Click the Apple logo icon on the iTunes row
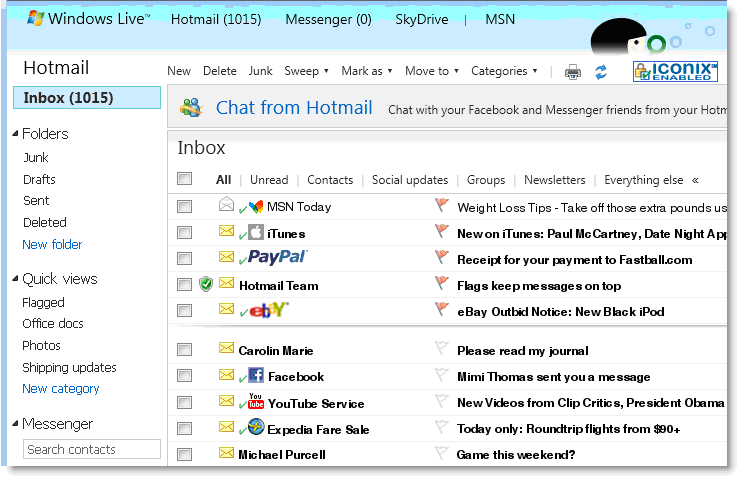Viewport: 739px width, 478px height. coord(256,232)
